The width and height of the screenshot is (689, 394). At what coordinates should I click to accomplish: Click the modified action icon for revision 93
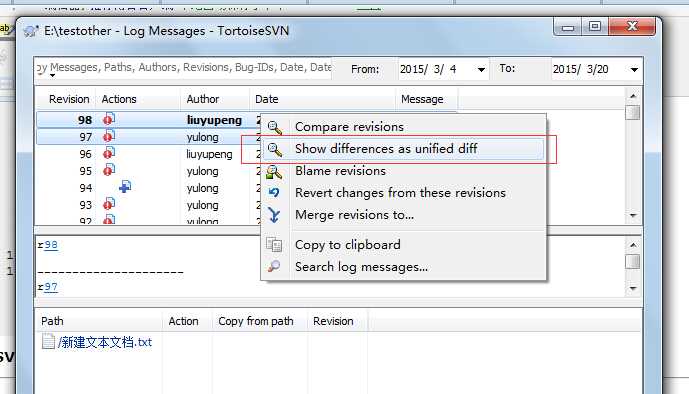(109, 204)
